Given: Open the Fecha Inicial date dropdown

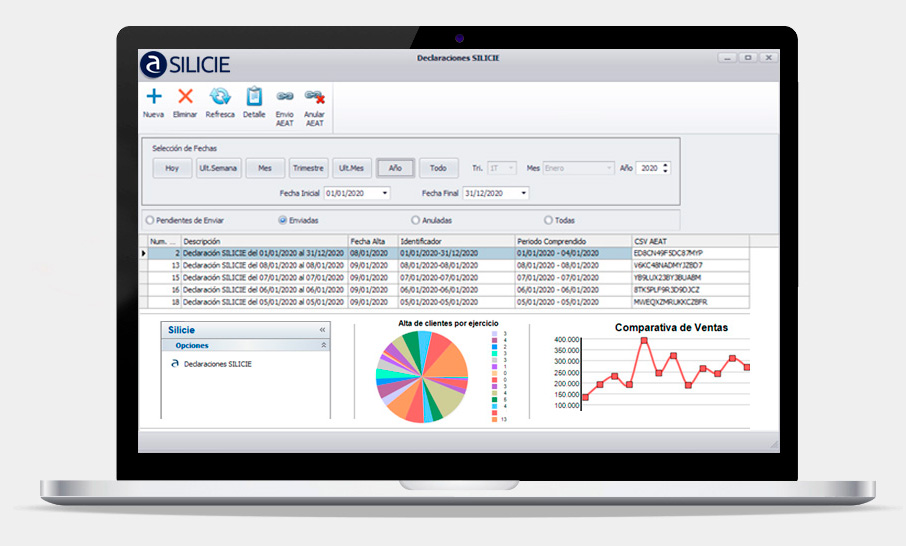Looking at the screenshot, I should click(385, 193).
